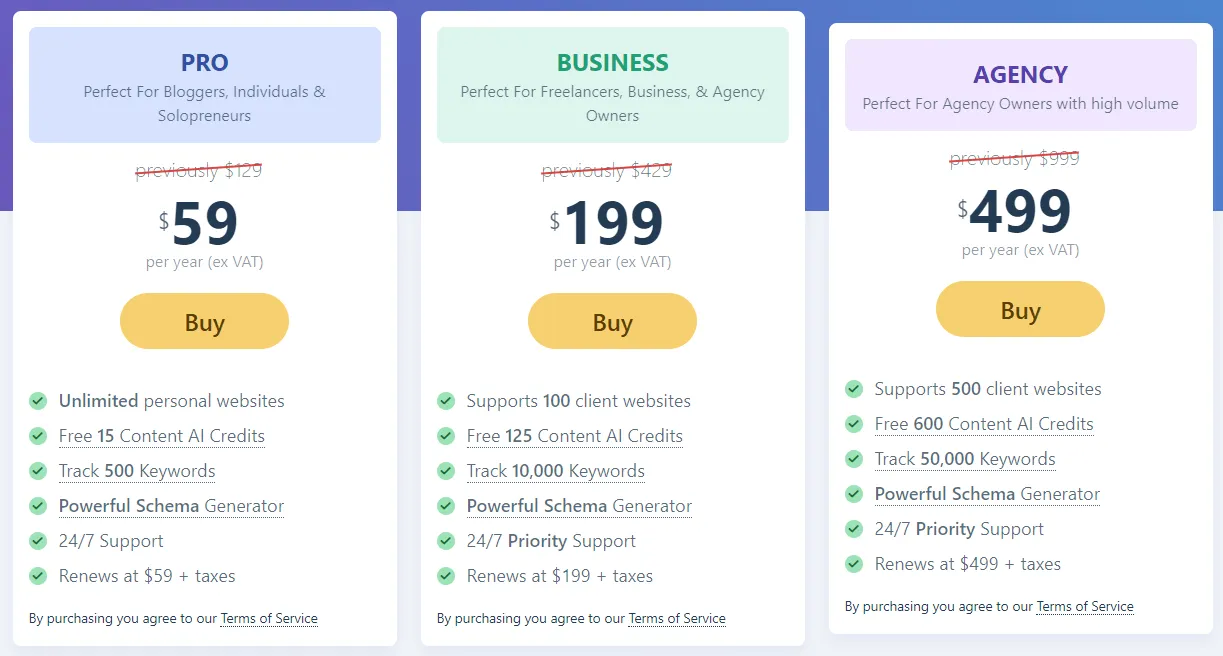
Task: Click the checkmark next to Free 15 Content AI Credits
Action: tap(38, 436)
